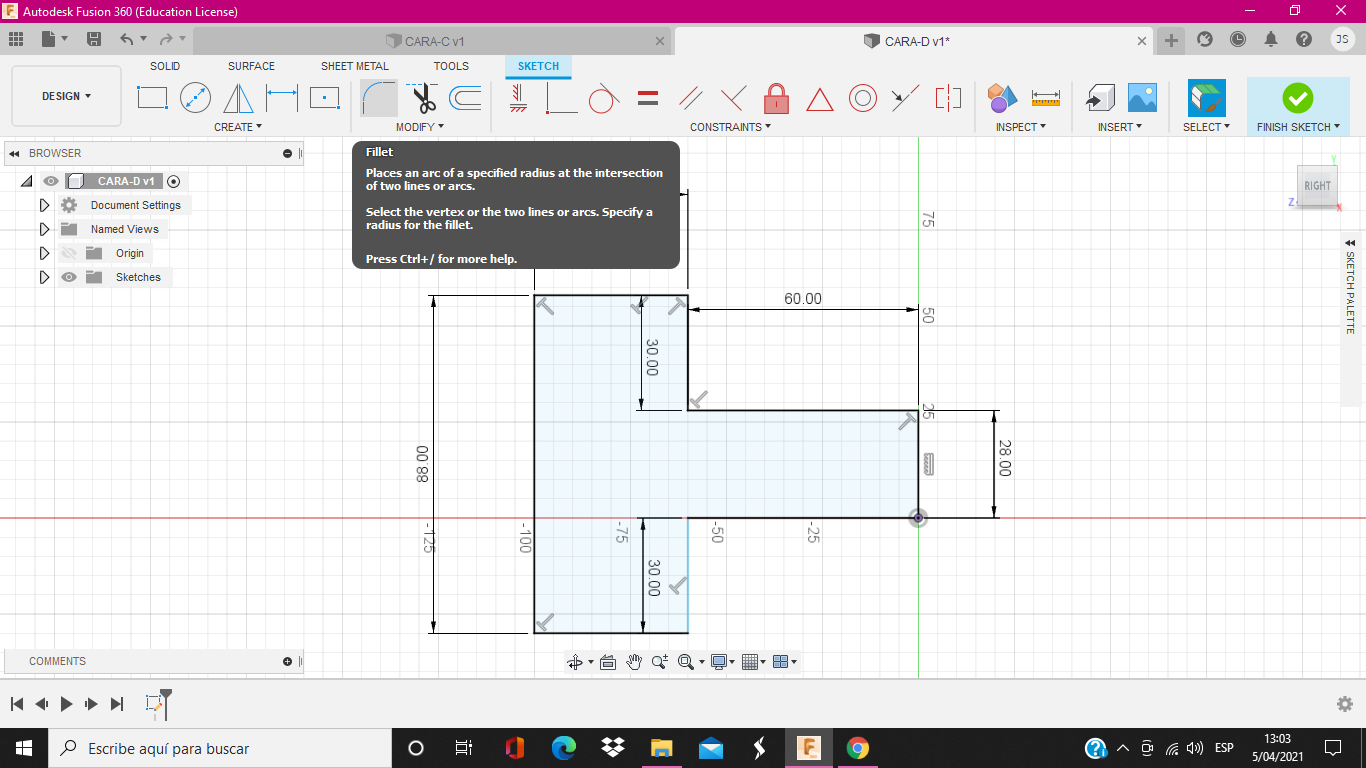Click the RIGHT face of the ViewCube
The image size is (1366, 768).
coord(1317,186)
